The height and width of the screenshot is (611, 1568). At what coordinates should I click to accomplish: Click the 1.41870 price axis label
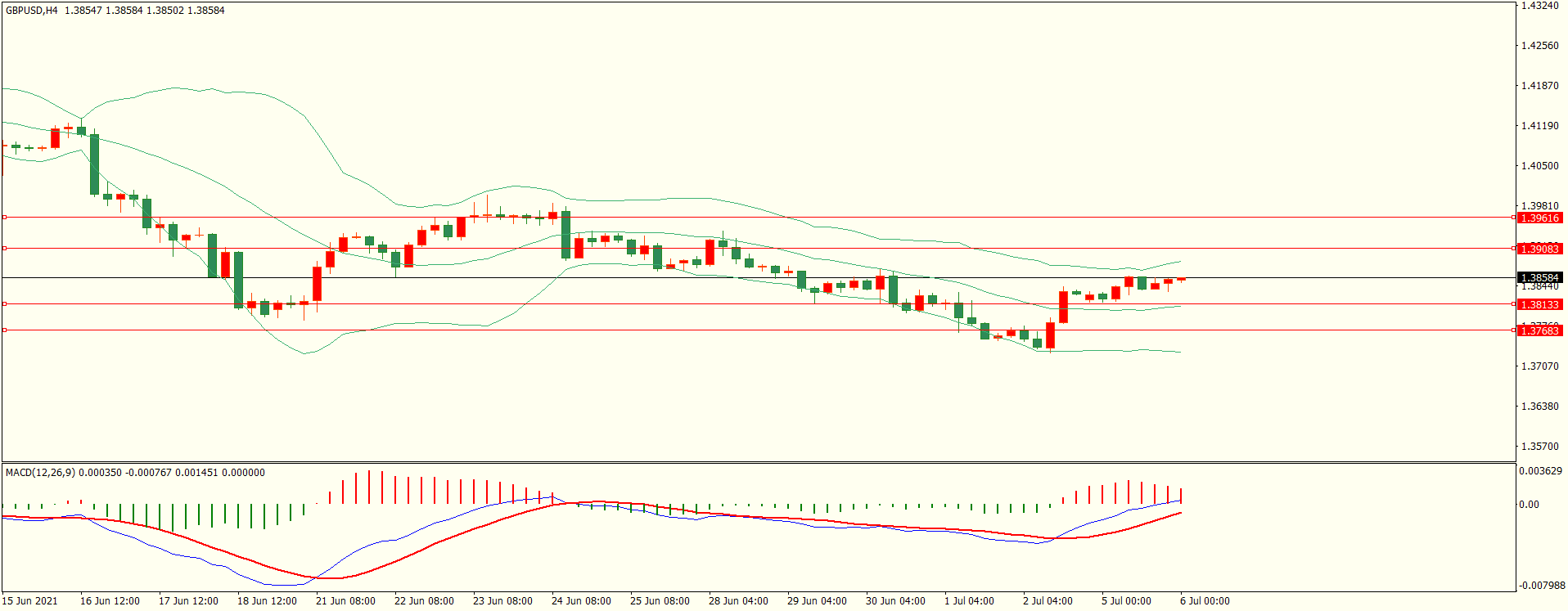pos(1539,86)
